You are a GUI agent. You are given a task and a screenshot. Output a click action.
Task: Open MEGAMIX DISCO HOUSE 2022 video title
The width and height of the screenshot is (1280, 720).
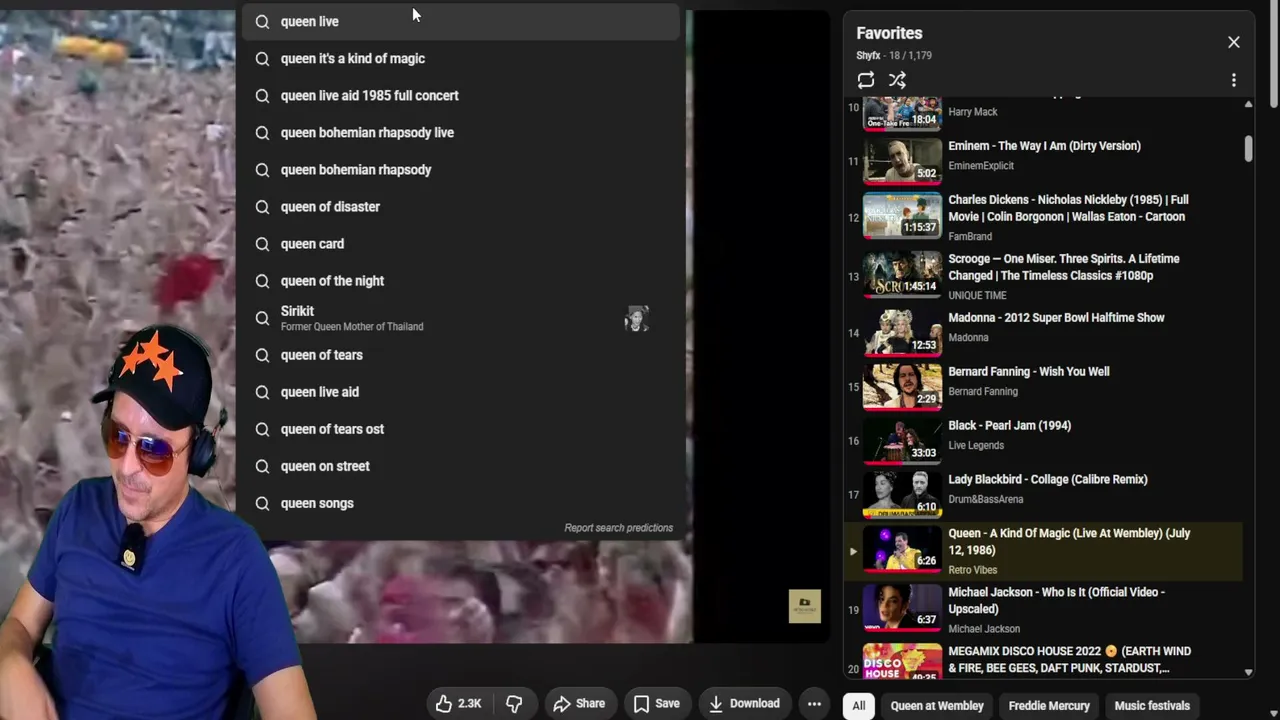coord(1069,659)
